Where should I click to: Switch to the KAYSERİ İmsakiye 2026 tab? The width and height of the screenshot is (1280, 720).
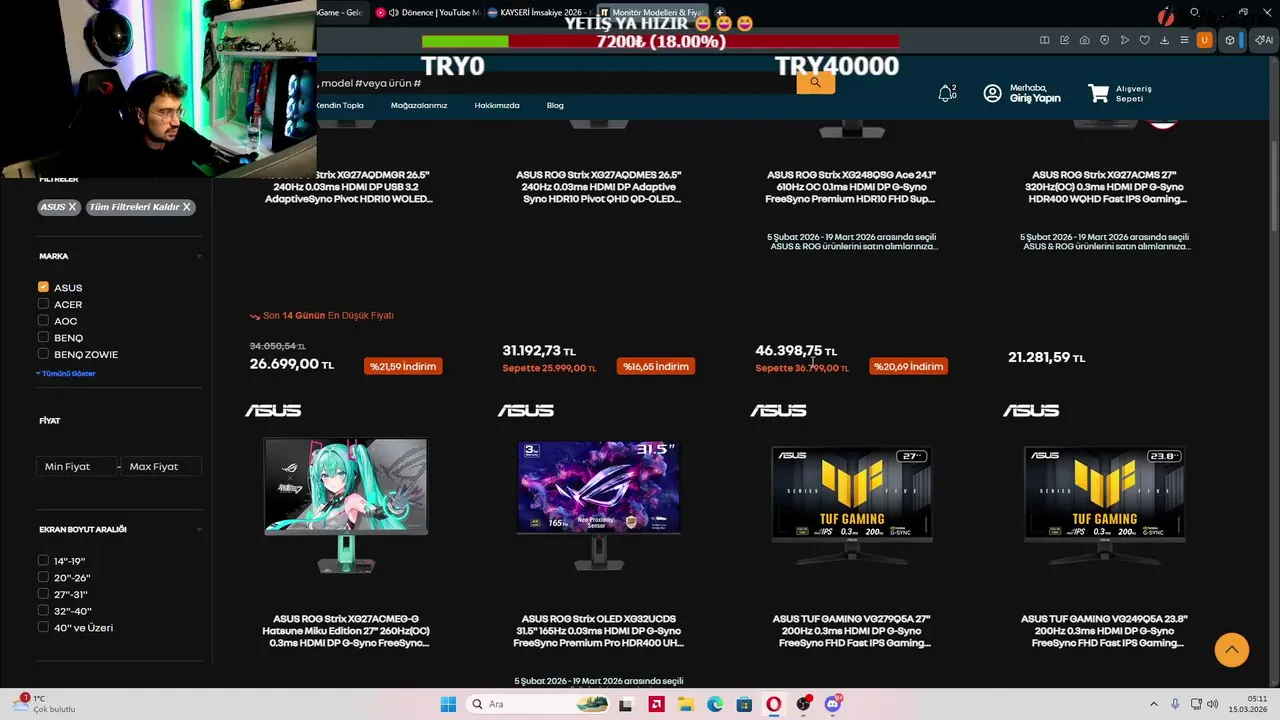coord(540,13)
